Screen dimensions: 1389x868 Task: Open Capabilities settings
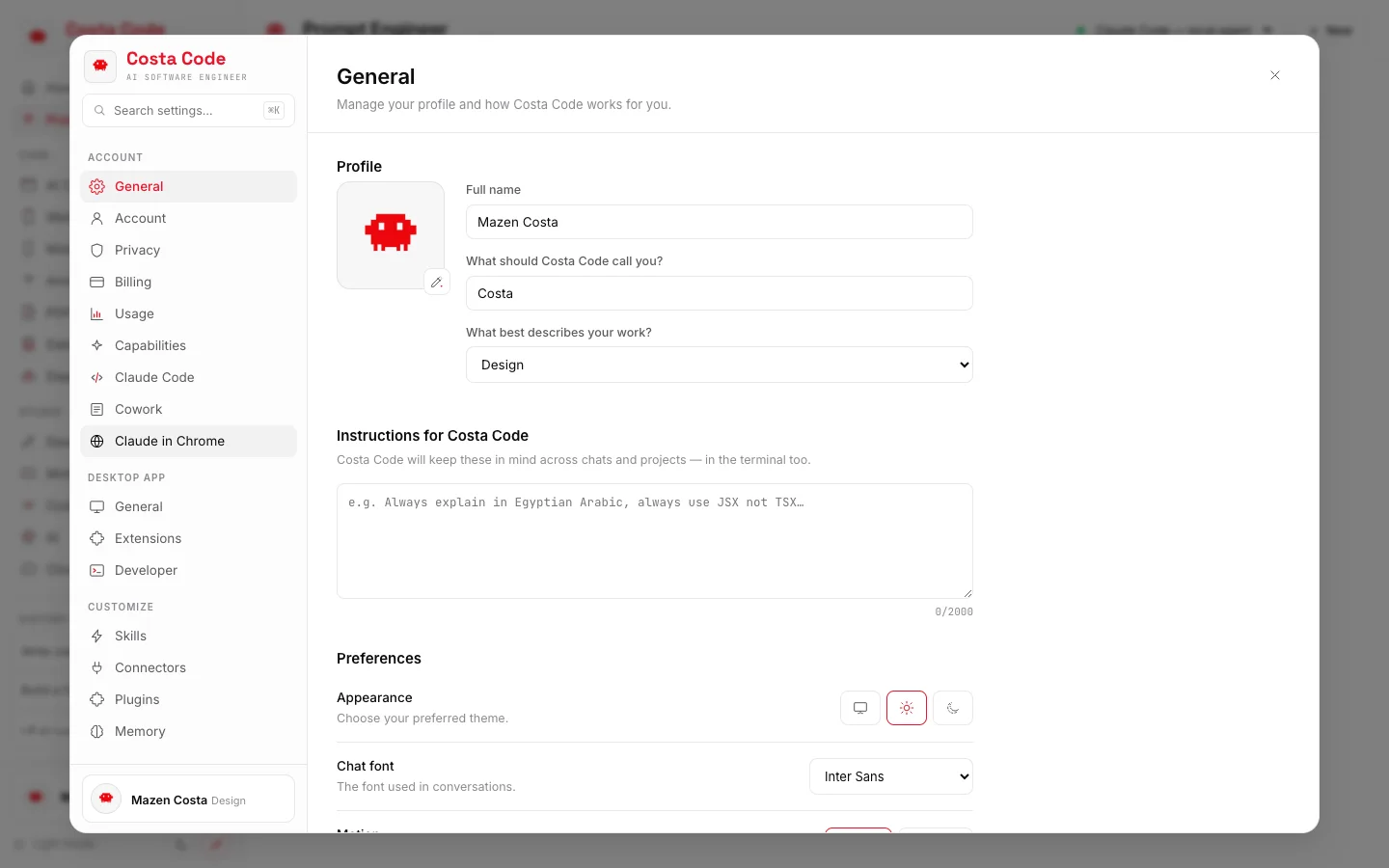coord(188,345)
